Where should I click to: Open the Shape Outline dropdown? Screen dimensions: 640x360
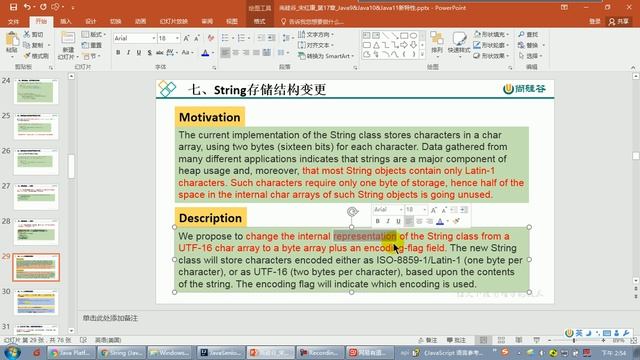tap(491, 45)
